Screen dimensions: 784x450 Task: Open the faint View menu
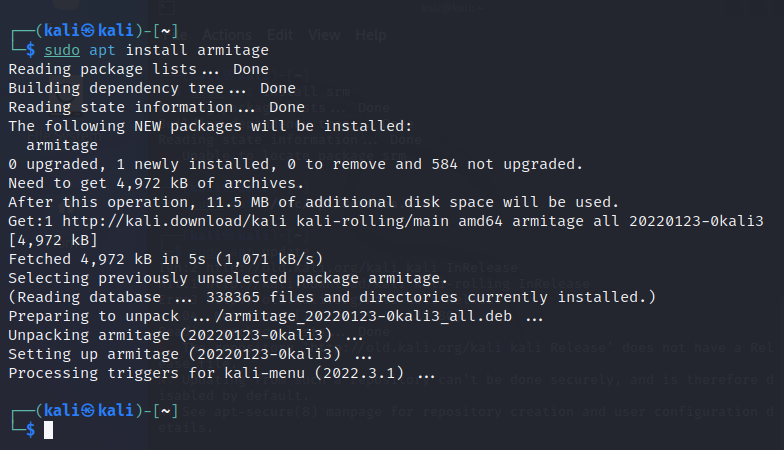(324, 35)
